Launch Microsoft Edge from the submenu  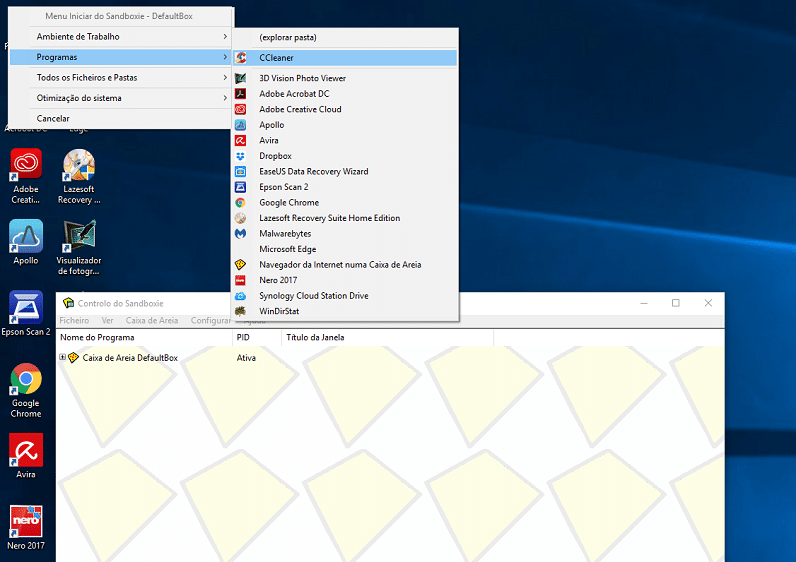point(345,249)
